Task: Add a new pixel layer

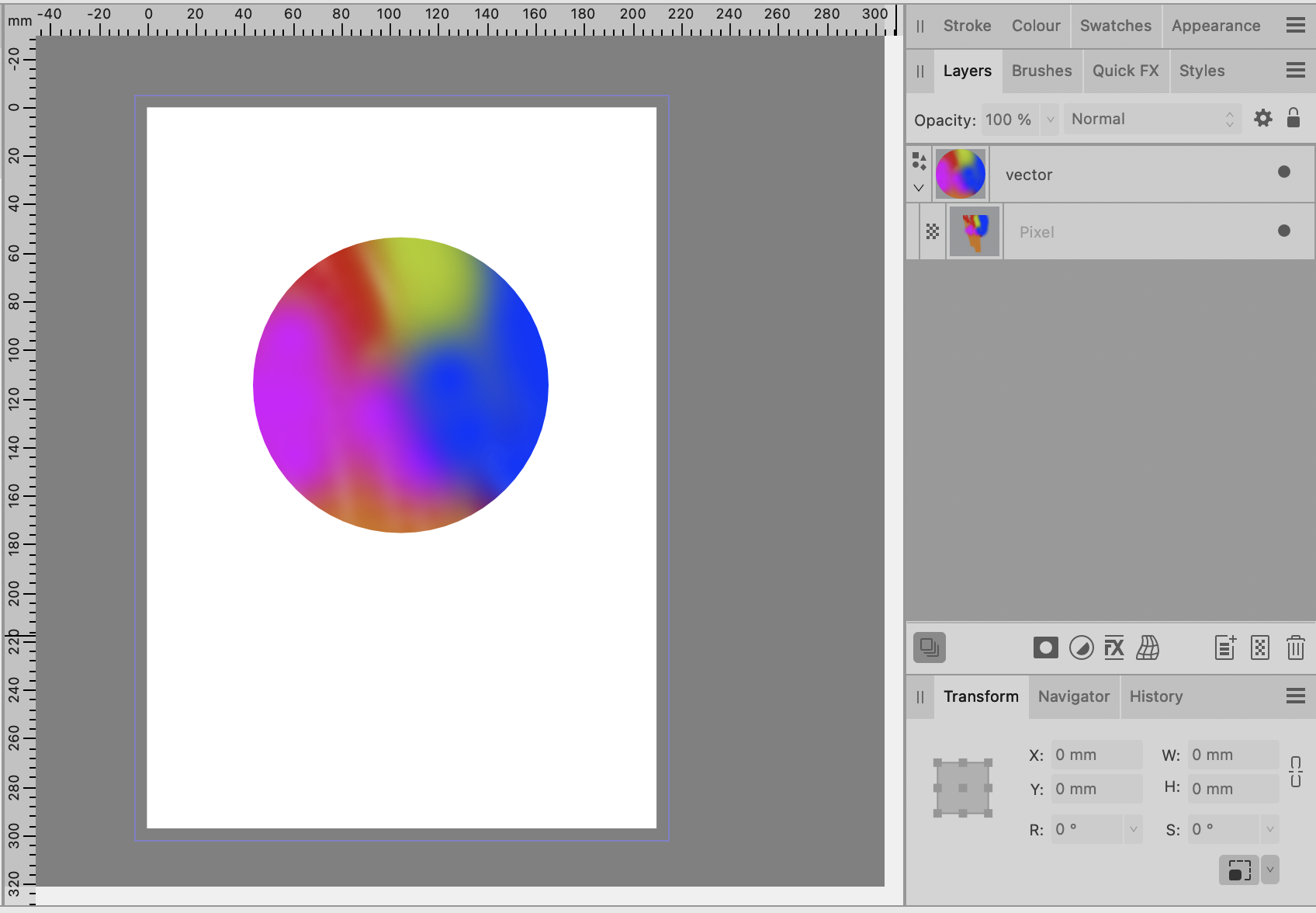Action: [1259, 648]
